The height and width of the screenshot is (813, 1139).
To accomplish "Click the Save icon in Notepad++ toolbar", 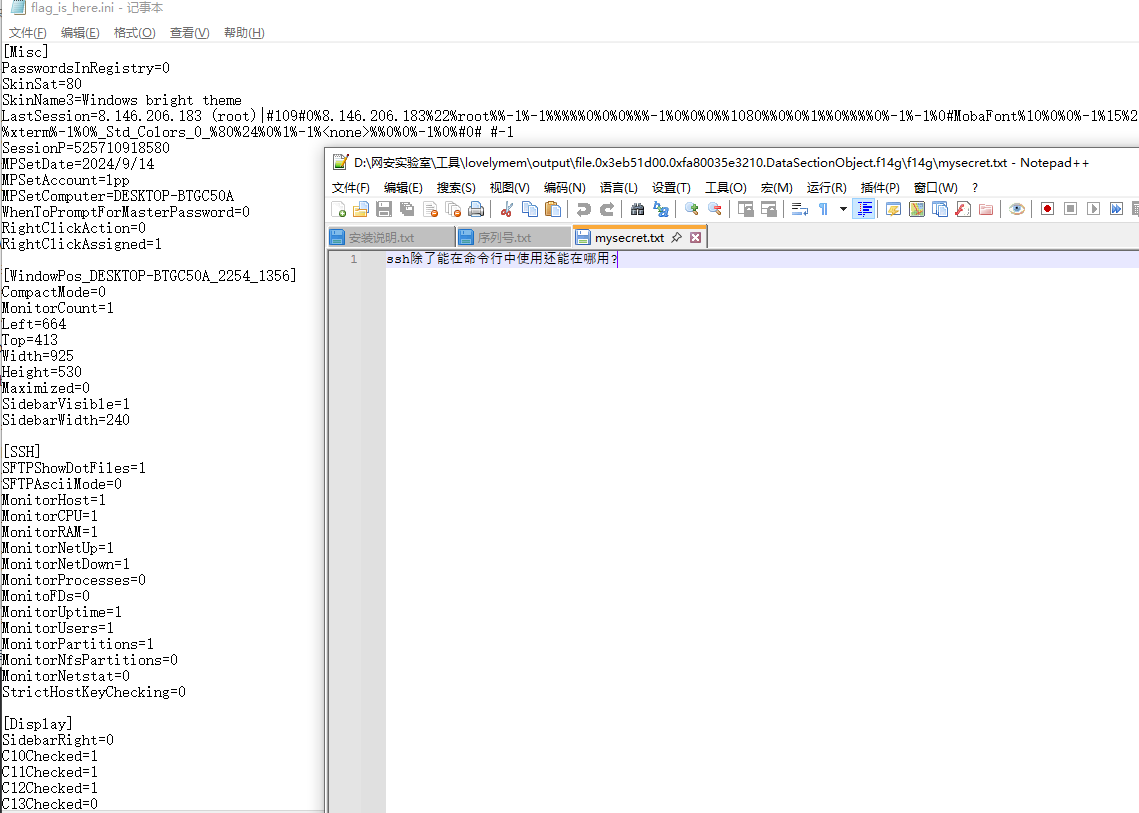I will coord(384,209).
